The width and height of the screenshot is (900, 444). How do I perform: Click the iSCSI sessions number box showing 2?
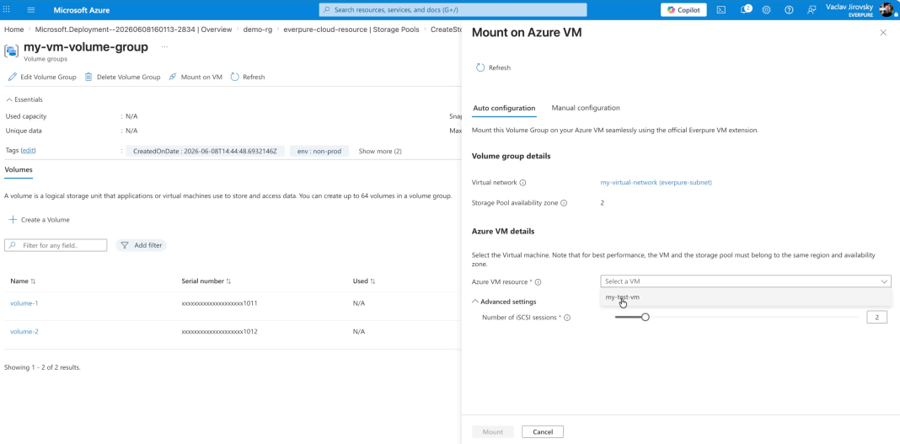(876, 318)
